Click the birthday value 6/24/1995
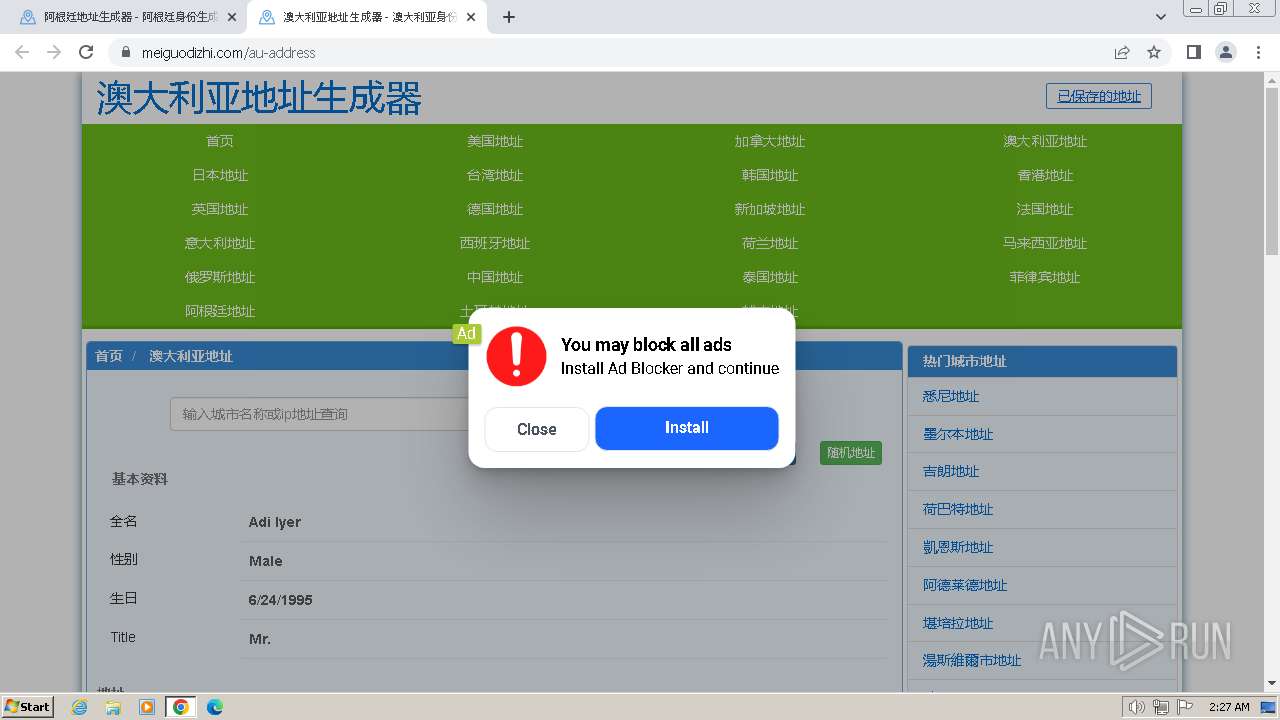This screenshot has height=720, width=1280. pyautogui.click(x=281, y=600)
